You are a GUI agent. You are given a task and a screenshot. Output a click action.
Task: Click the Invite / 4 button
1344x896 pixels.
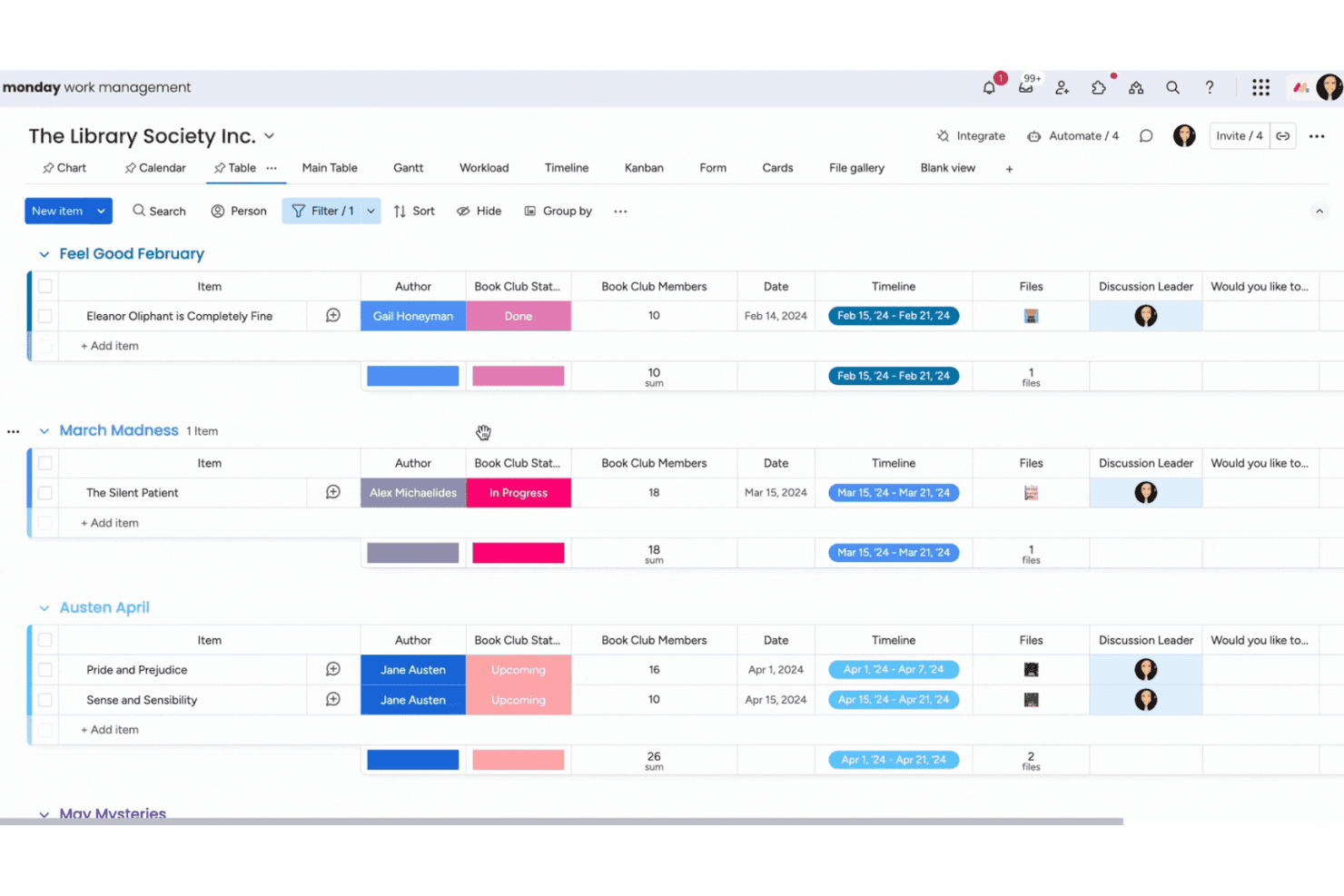(1240, 136)
